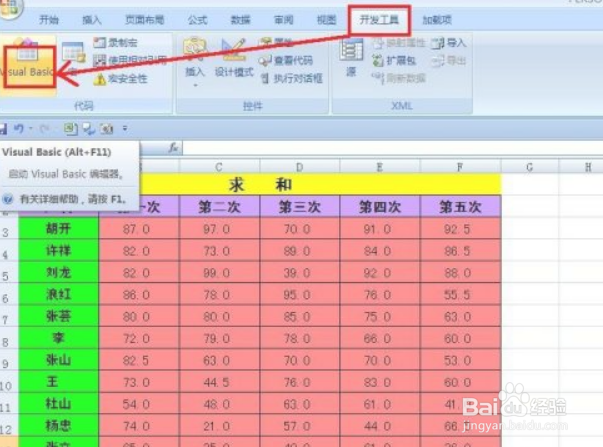Open control Properties (属性)
Viewport: 603px width, 447px height.
pos(276,42)
